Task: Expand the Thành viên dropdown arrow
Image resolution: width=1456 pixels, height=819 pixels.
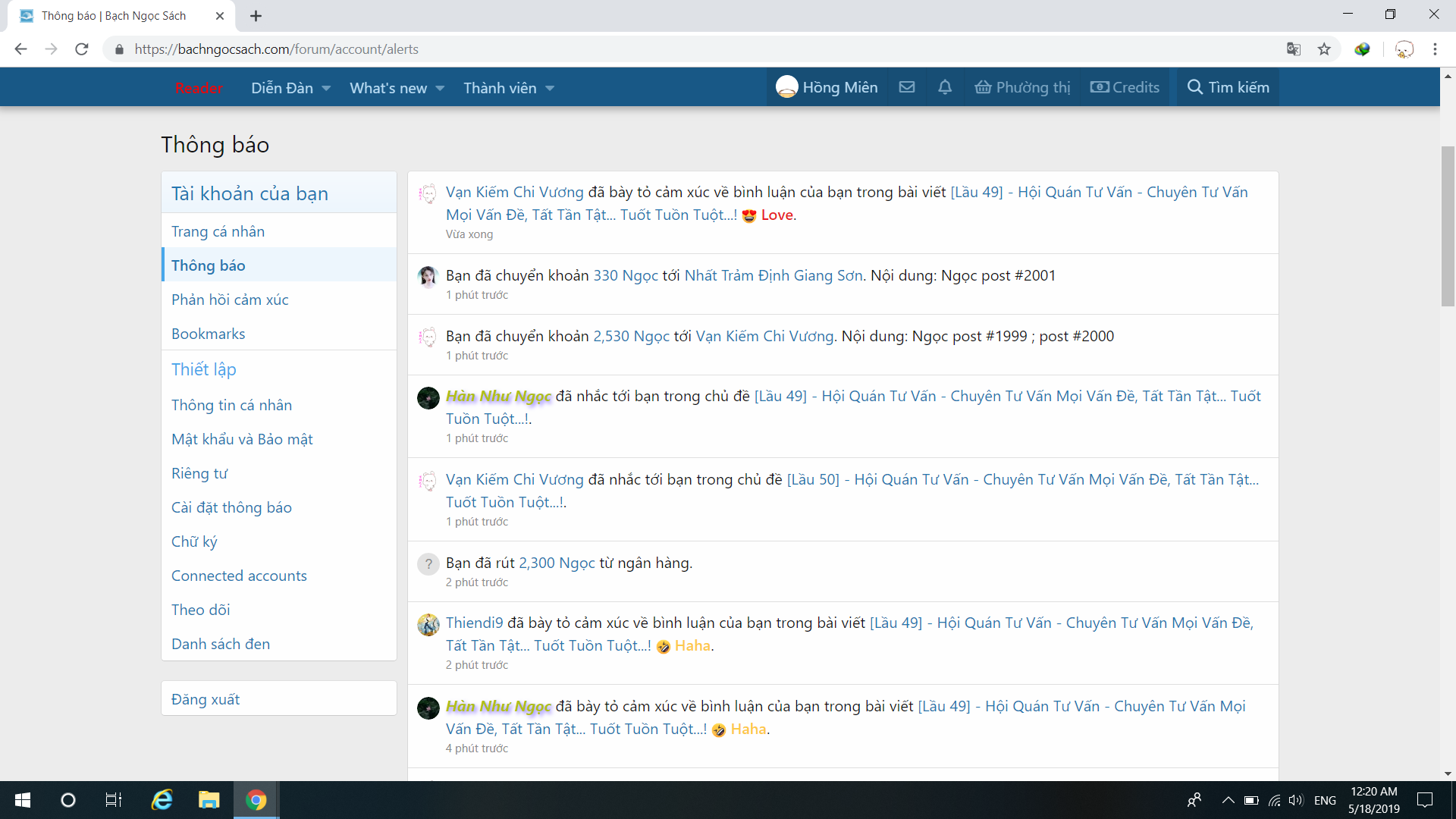Action: click(x=550, y=88)
